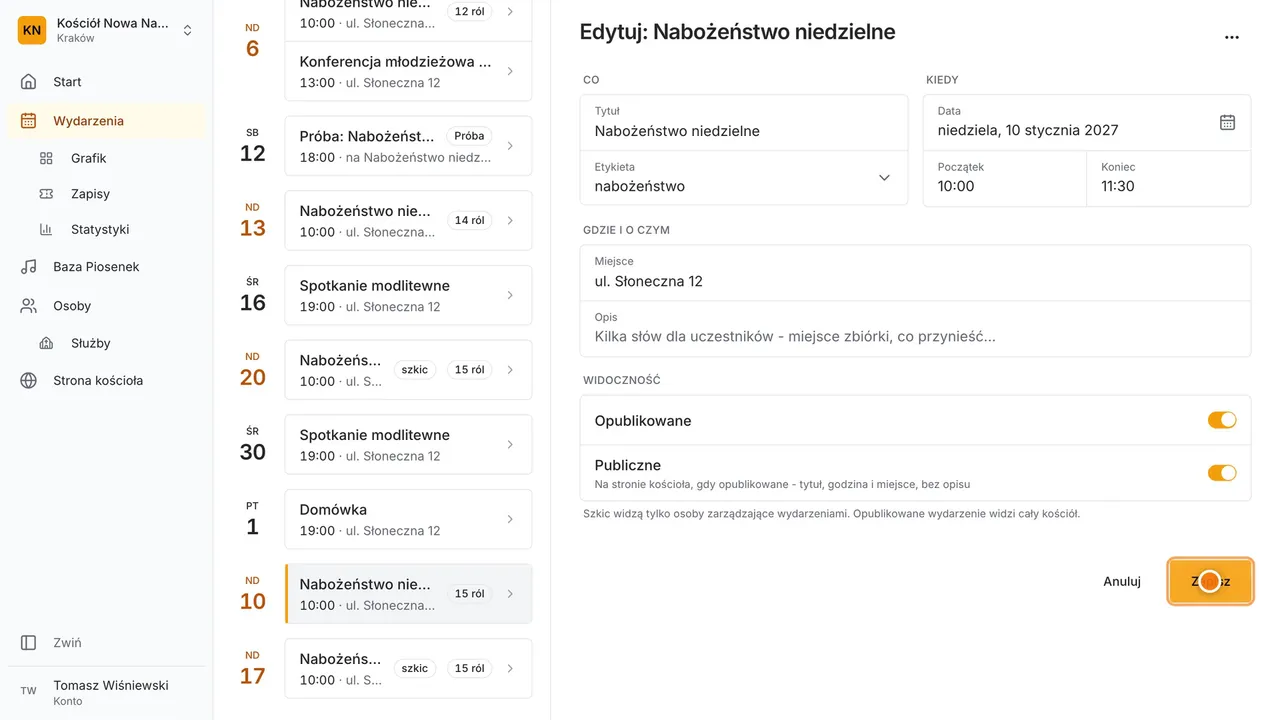Toggle the Opublikowane switch
This screenshot has height=720, width=1280.
point(1222,420)
